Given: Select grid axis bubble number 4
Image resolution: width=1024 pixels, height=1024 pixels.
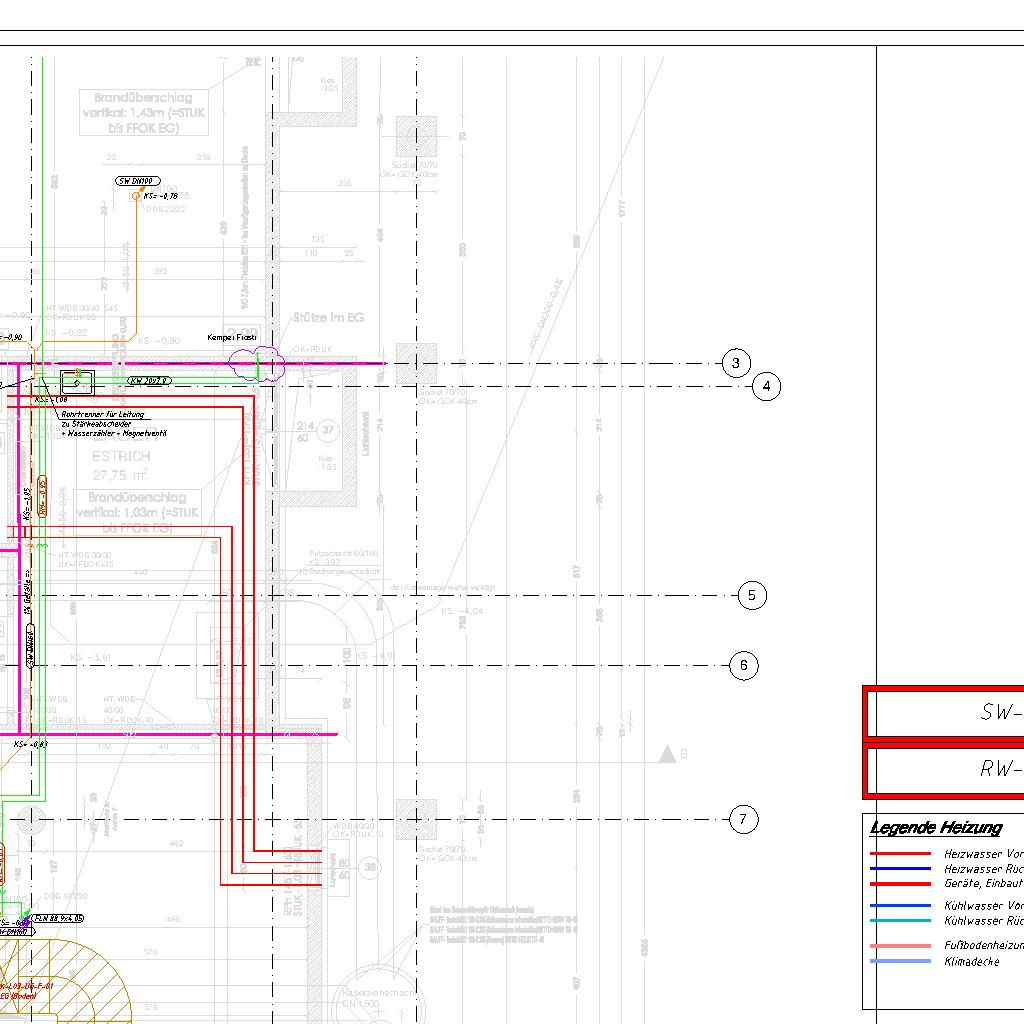Looking at the screenshot, I should point(766,386).
